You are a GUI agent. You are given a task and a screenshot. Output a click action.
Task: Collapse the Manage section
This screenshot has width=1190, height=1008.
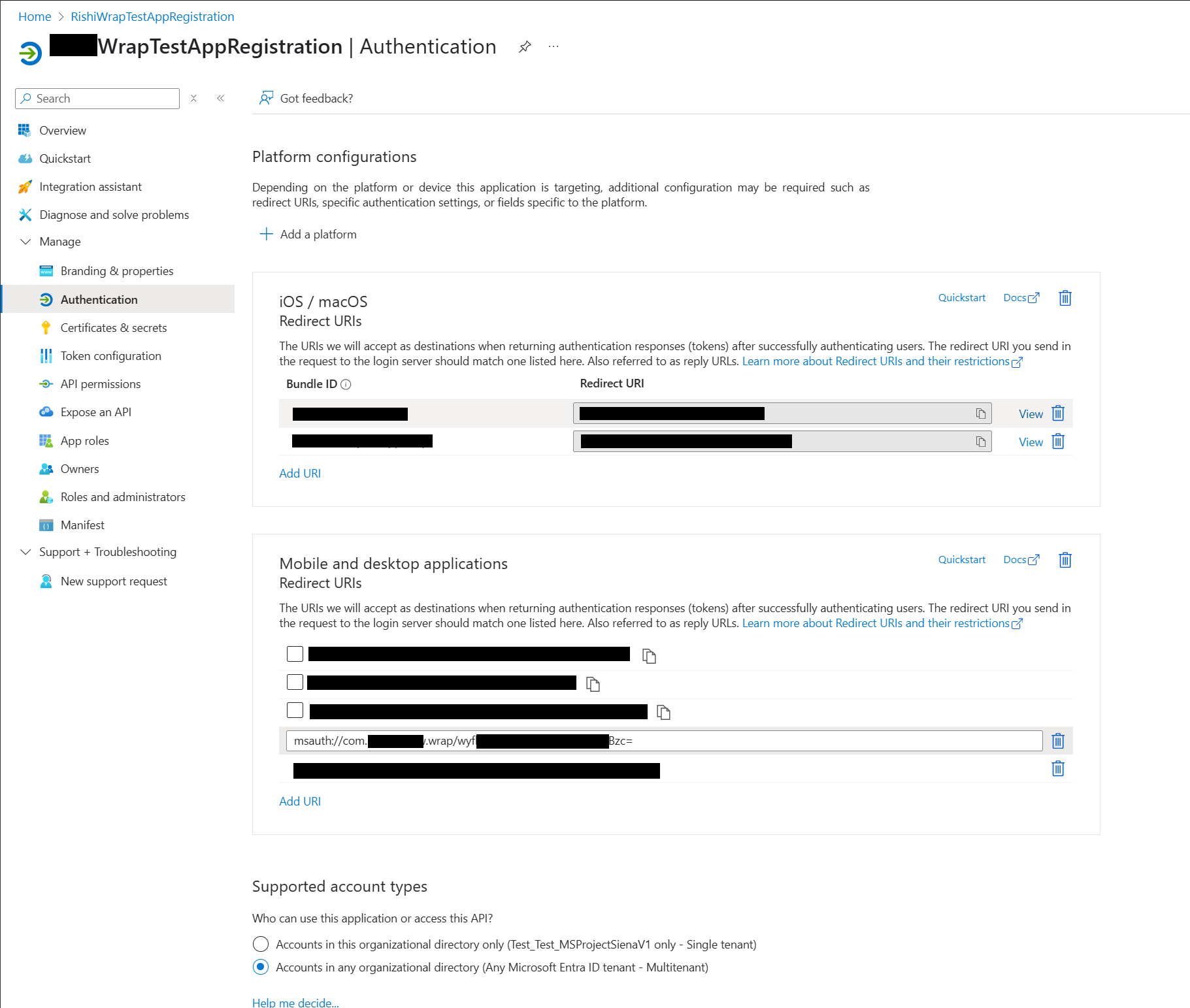[25, 242]
